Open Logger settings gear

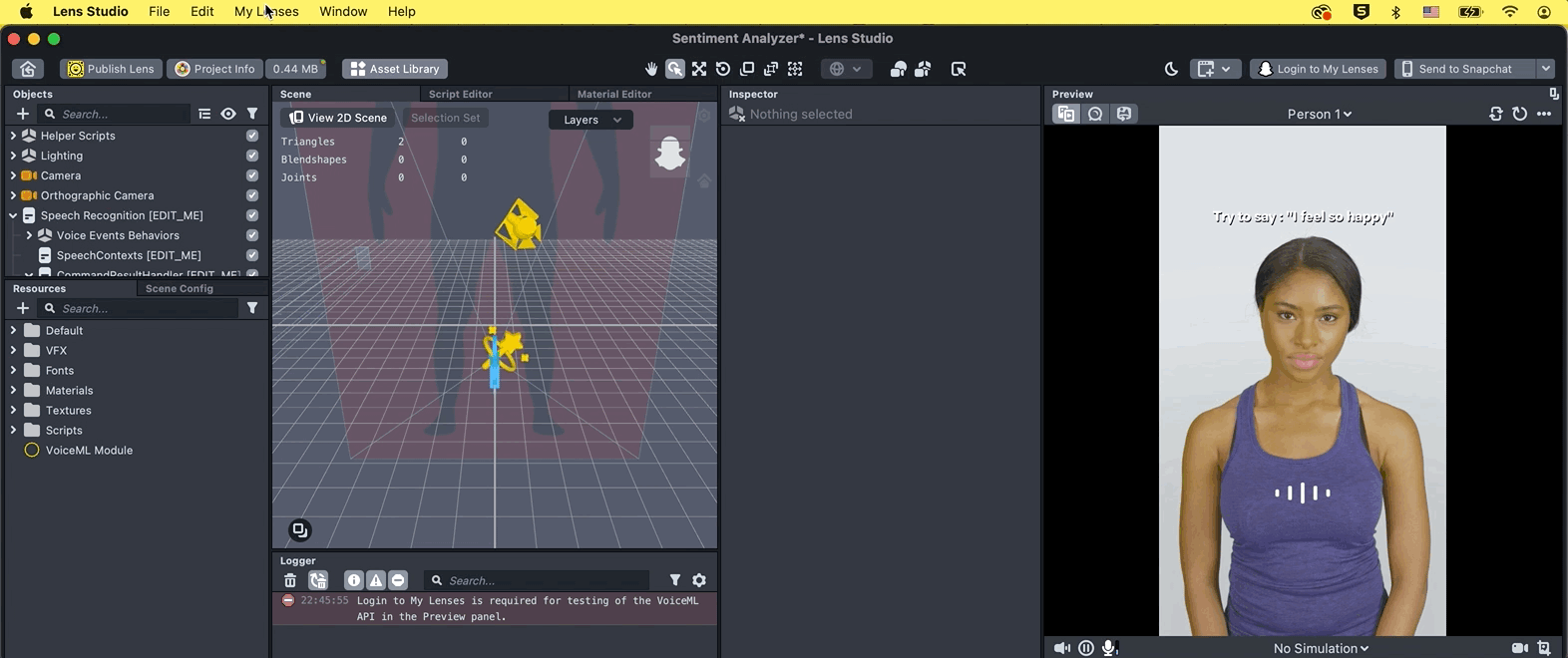coord(699,580)
